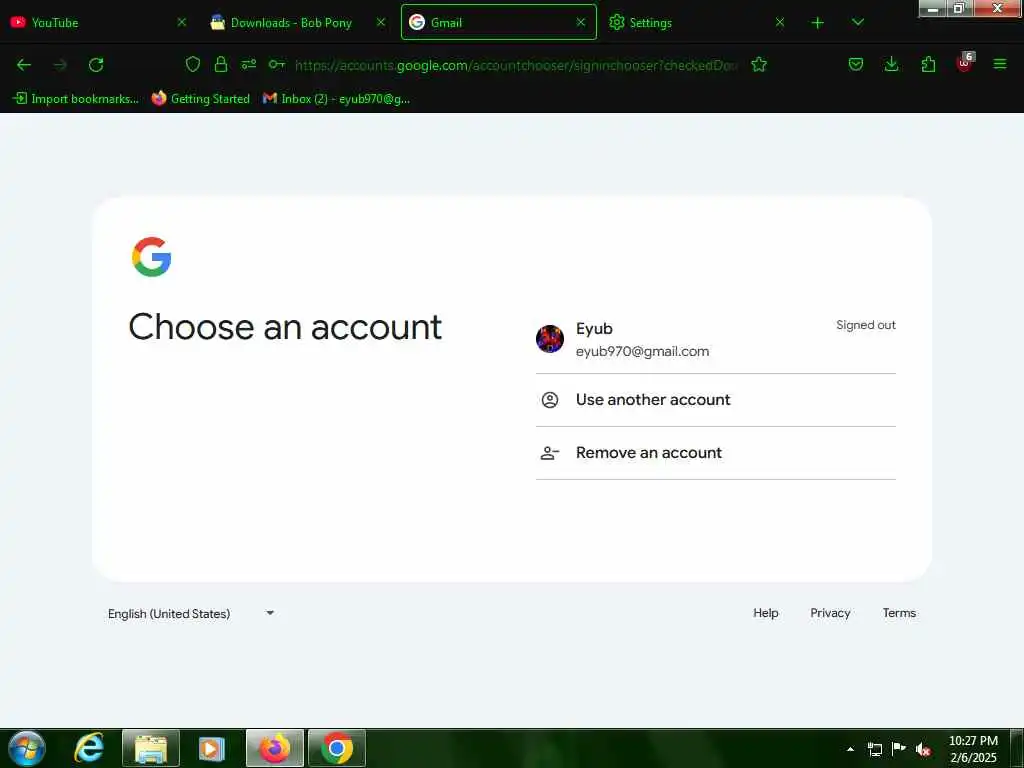Open site permissions icon in address bar
Image resolution: width=1024 pixels, height=768 pixels.
249,64
